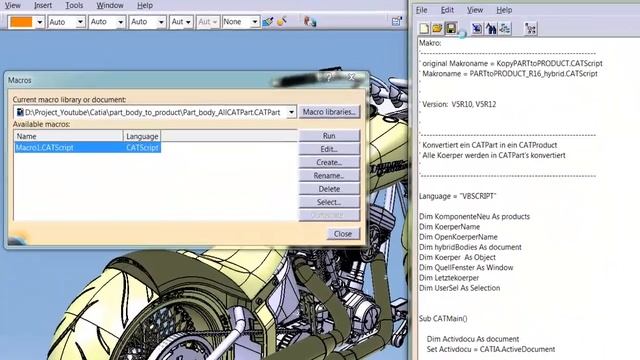This screenshot has width=640, height=360.
Task: Select the Macro1.CATScript row
Action: 88,147
